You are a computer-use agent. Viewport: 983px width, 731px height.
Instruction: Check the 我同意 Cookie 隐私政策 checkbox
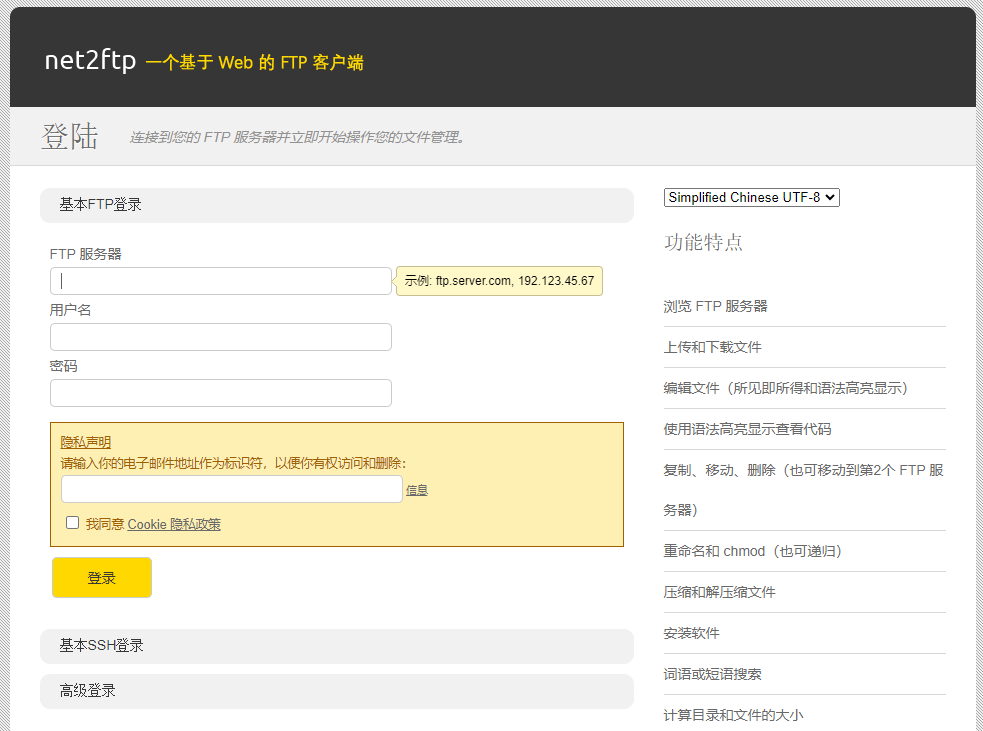point(73,523)
